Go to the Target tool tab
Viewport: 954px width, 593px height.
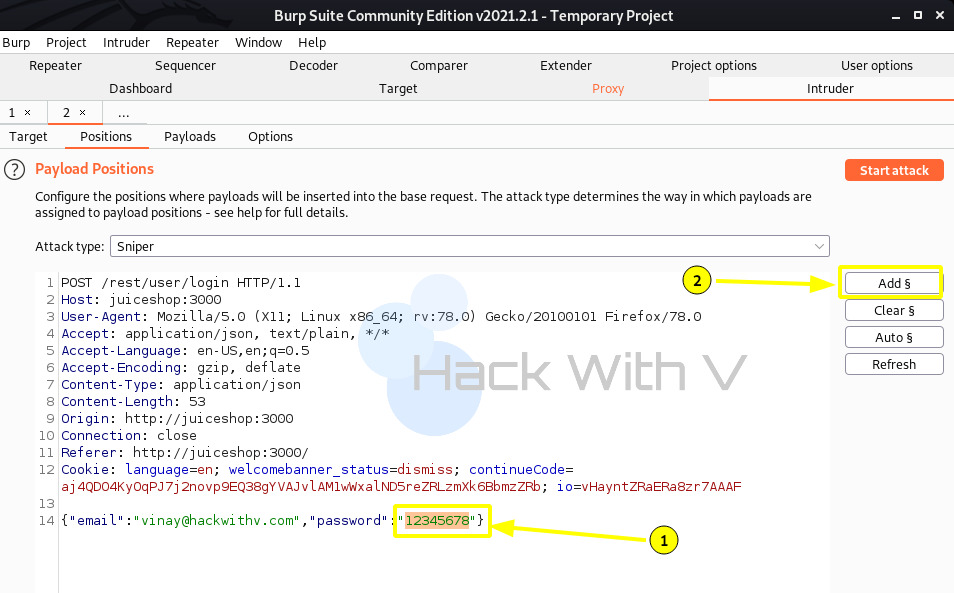pyautogui.click(x=398, y=89)
